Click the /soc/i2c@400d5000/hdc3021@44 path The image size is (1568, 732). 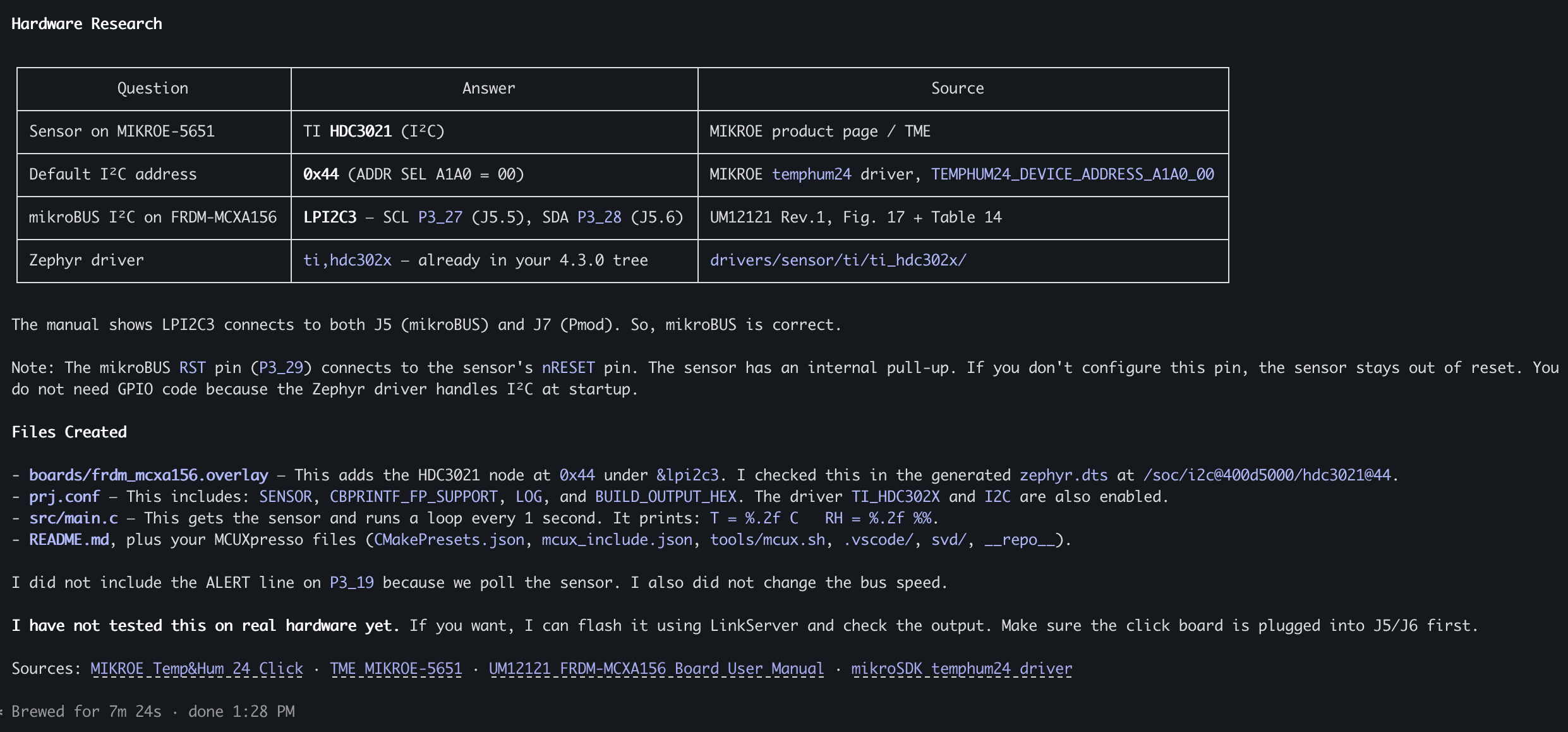click(1267, 475)
